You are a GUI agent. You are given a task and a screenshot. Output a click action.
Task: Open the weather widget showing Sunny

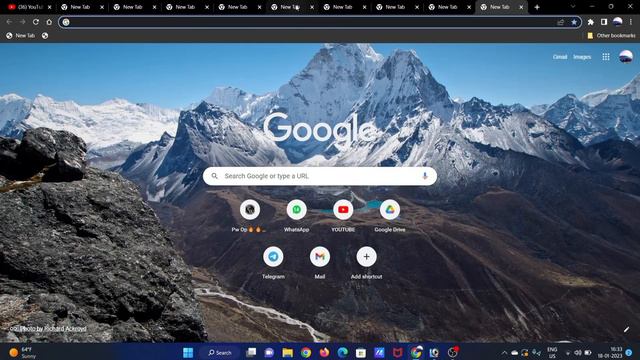click(x=22, y=353)
